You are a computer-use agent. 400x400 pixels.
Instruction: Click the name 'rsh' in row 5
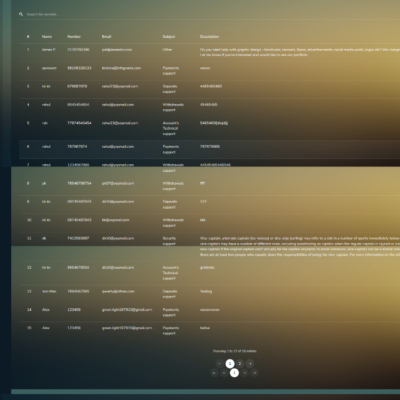[45, 123]
